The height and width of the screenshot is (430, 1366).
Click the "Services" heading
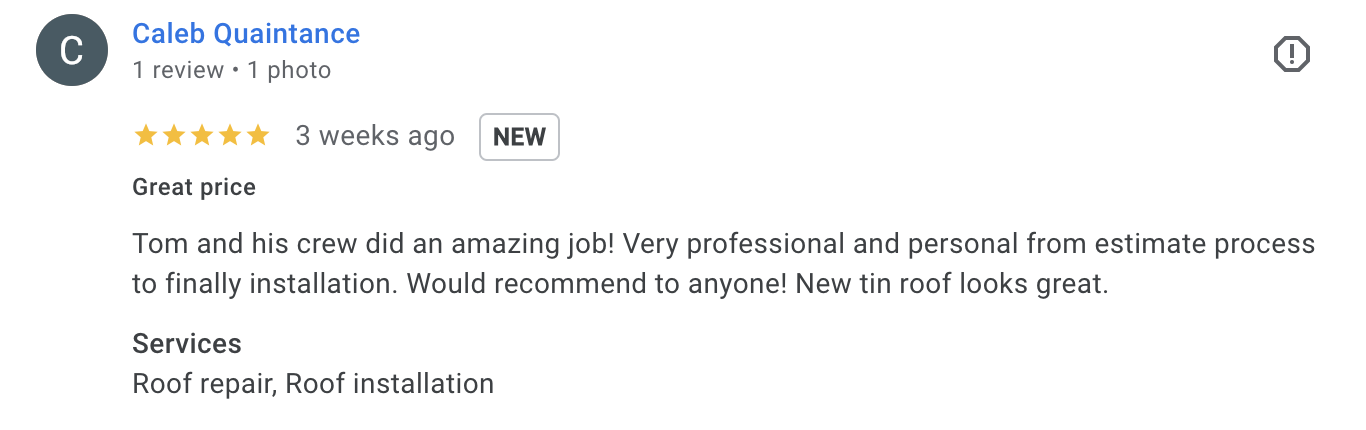187,344
